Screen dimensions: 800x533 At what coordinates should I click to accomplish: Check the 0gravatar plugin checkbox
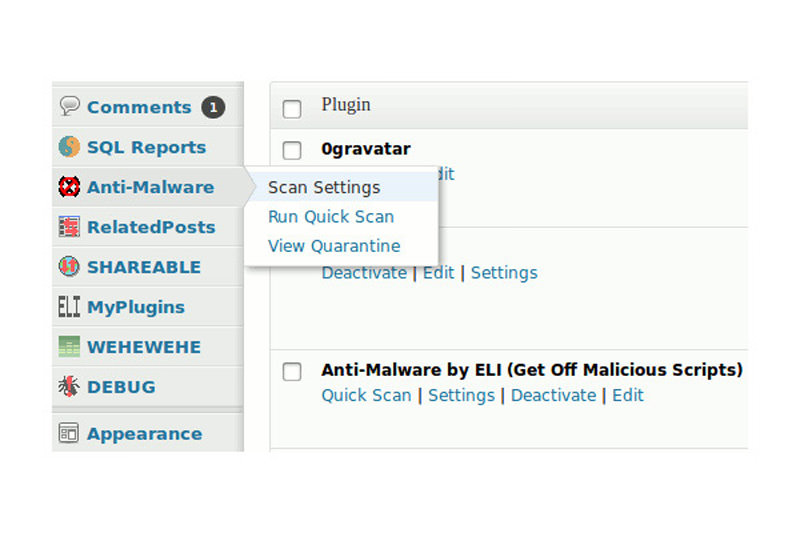pyautogui.click(x=292, y=150)
